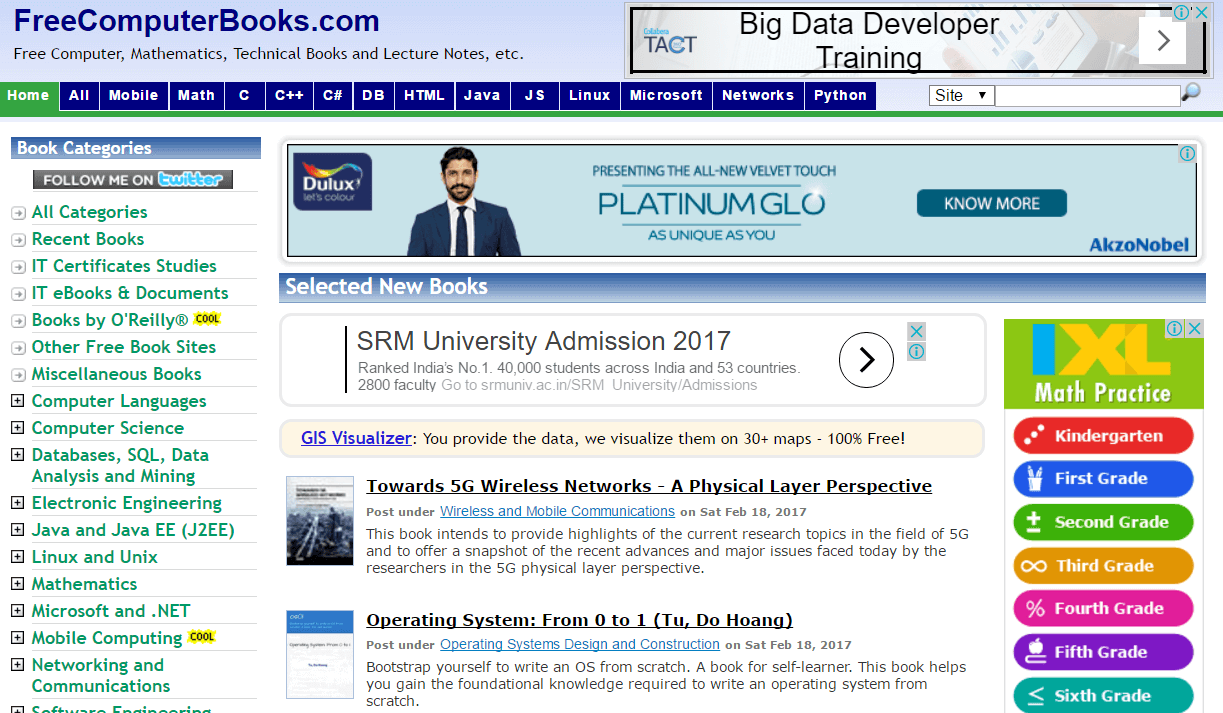Click arrow icon beside Other Free Book Sites

point(18,348)
